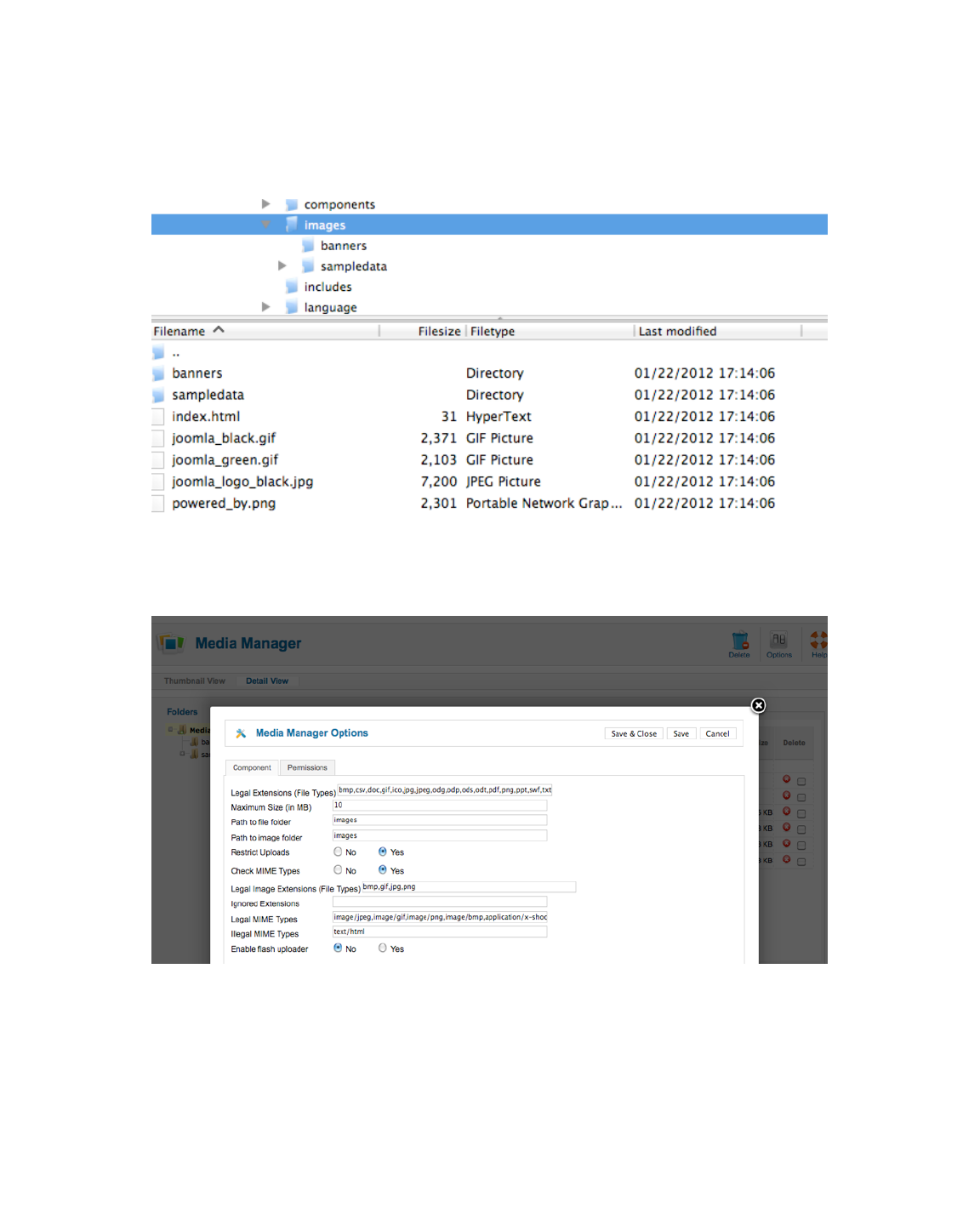Collapse the images folder tree arrow
Image resolution: width=980 pixels, height=1225 pixels.
[265, 225]
